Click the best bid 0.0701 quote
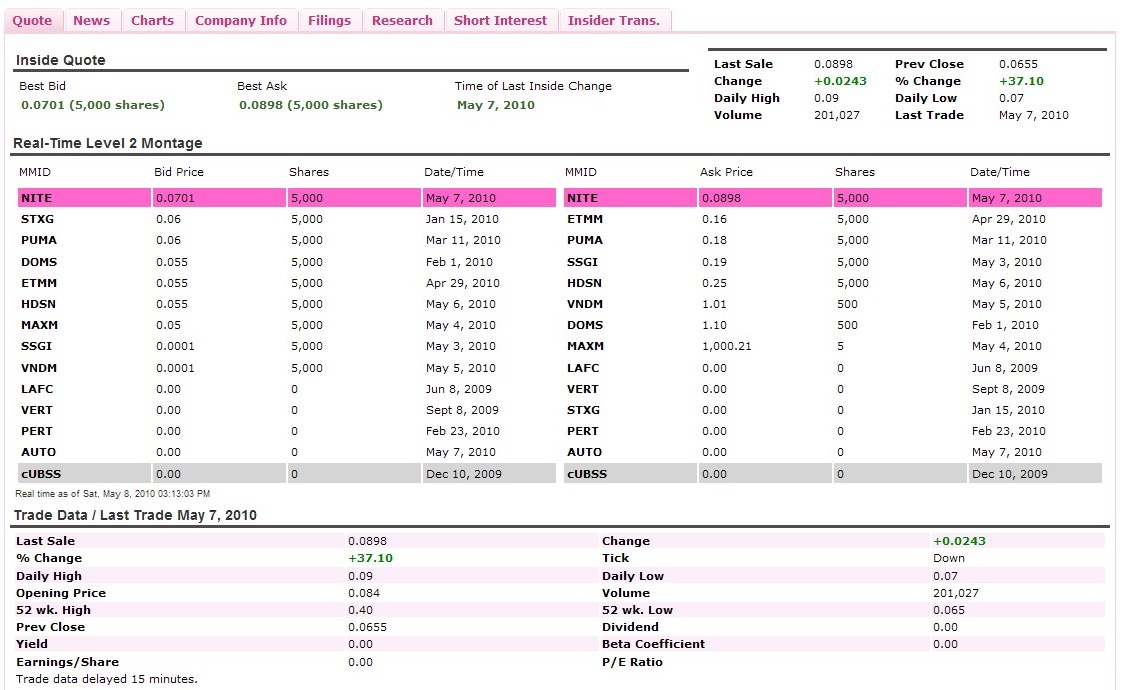This screenshot has width=1122, height=690. (92, 105)
